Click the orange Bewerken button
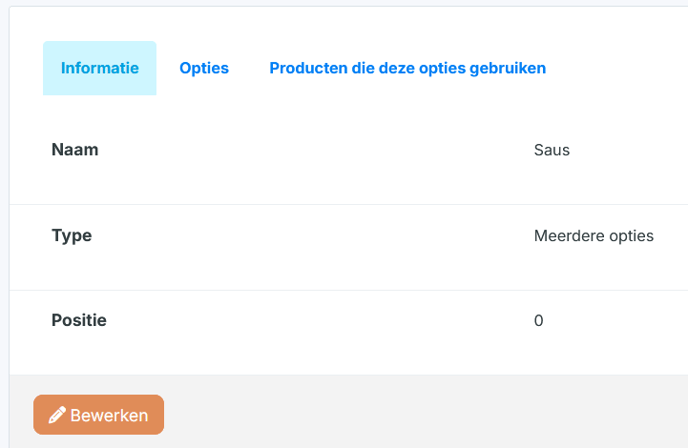Viewport: 688px width, 448px height. click(99, 415)
